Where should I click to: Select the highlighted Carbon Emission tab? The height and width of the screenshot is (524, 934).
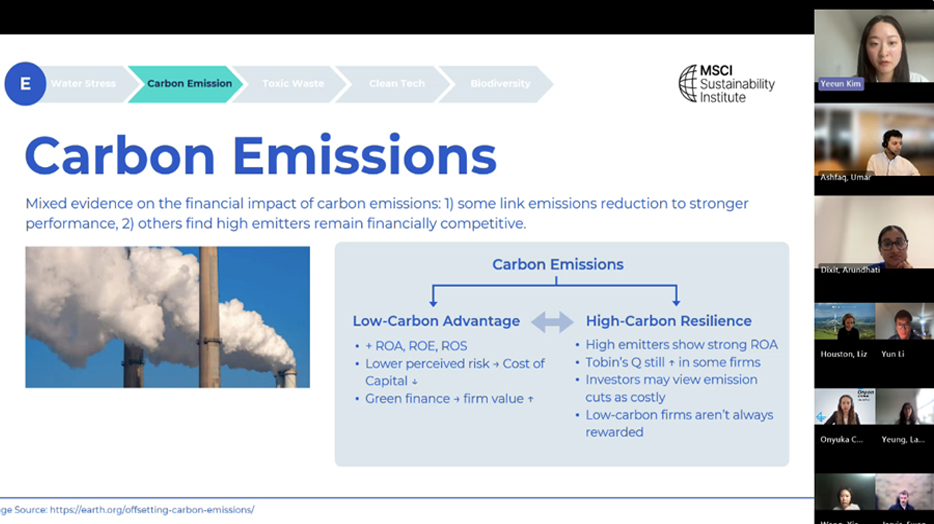[189, 84]
